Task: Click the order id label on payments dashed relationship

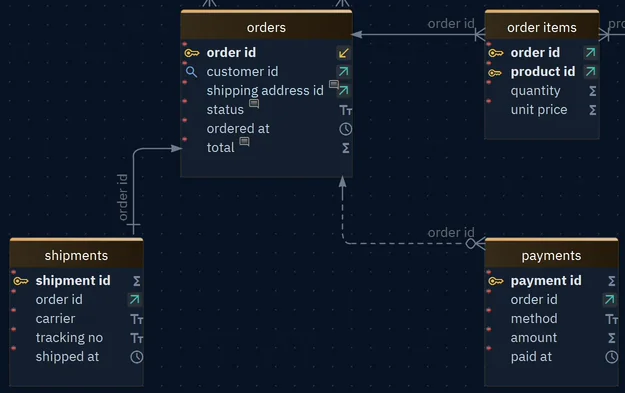Action: tap(451, 232)
